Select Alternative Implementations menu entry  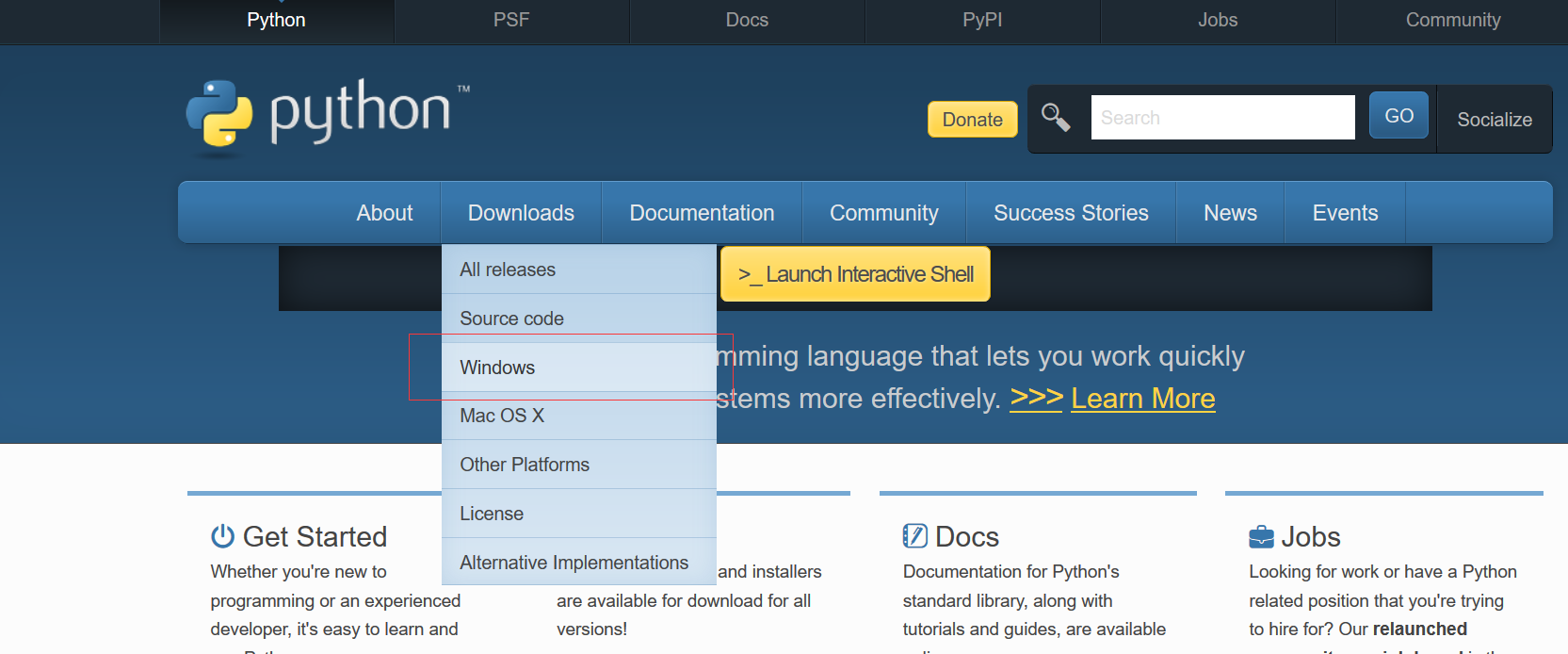click(x=579, y=563)
